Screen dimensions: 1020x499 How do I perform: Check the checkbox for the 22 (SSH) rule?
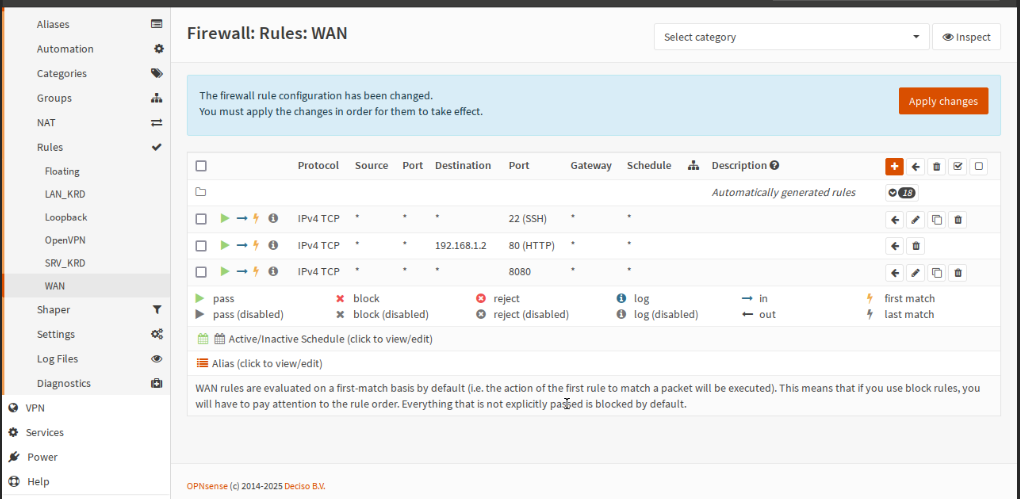[x=201, y=219]
